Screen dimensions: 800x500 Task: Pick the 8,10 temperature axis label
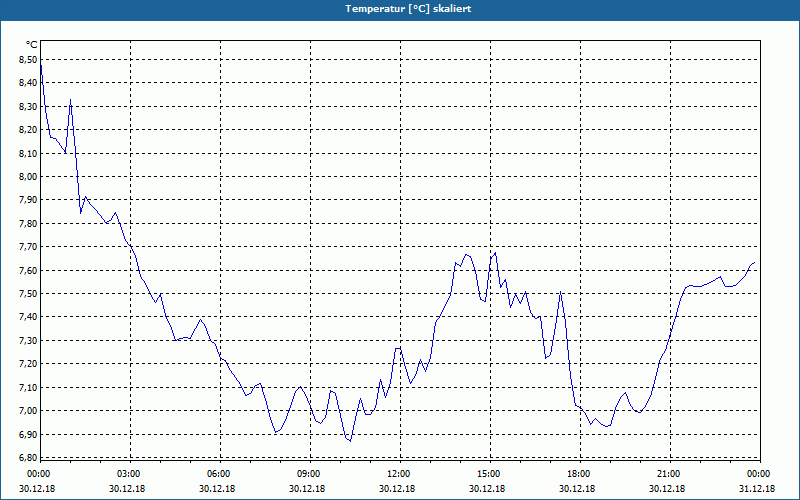(28, 153)
